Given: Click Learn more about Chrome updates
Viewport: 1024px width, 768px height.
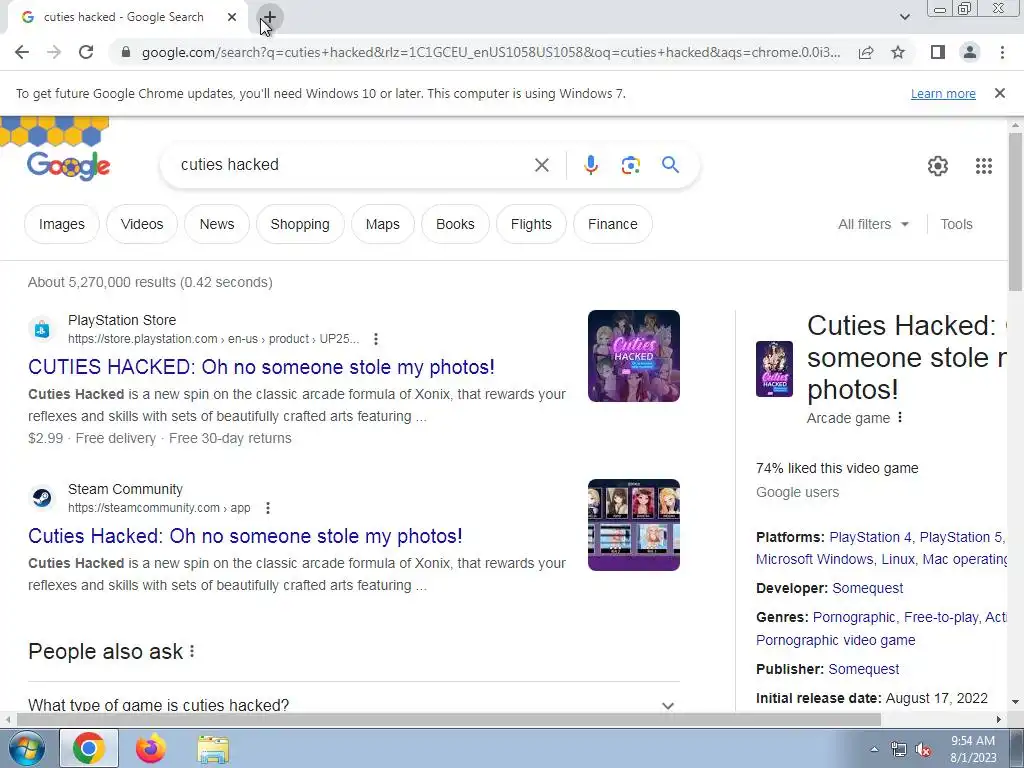Looking at the screenshot, I should click(943, 93).
